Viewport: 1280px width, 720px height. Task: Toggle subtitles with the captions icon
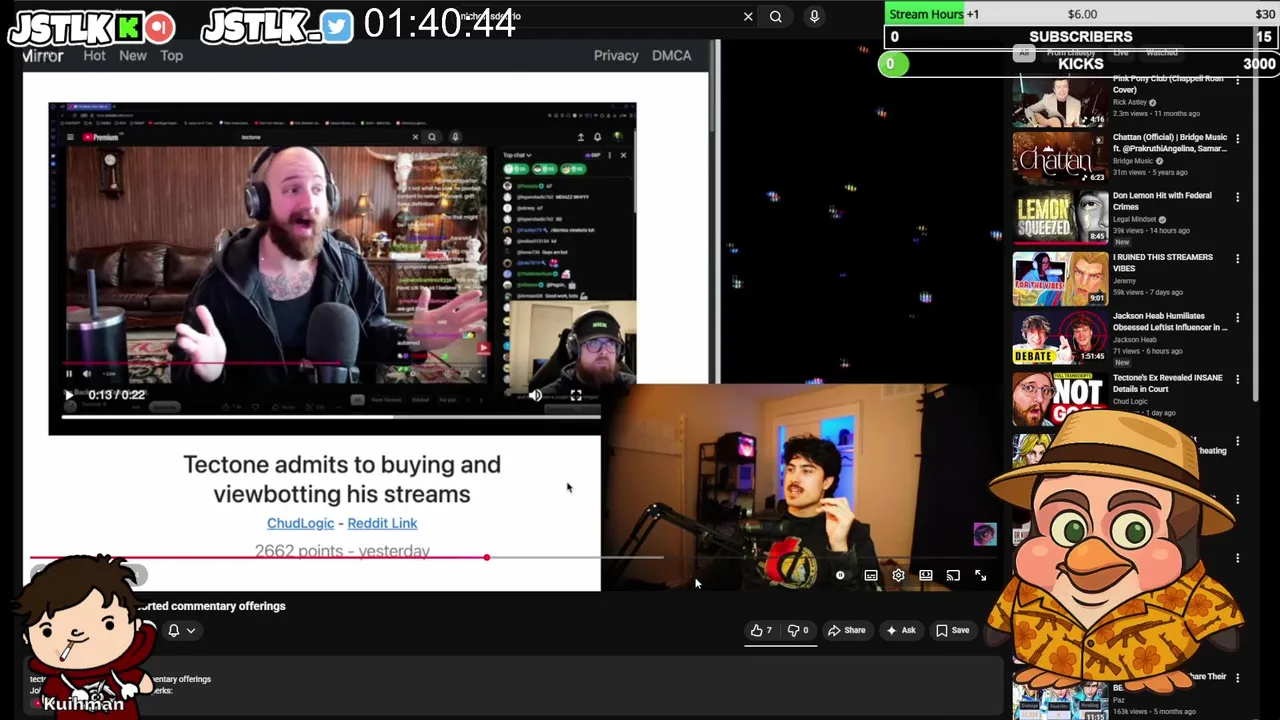pyautogui.click(x=871, y=576)
